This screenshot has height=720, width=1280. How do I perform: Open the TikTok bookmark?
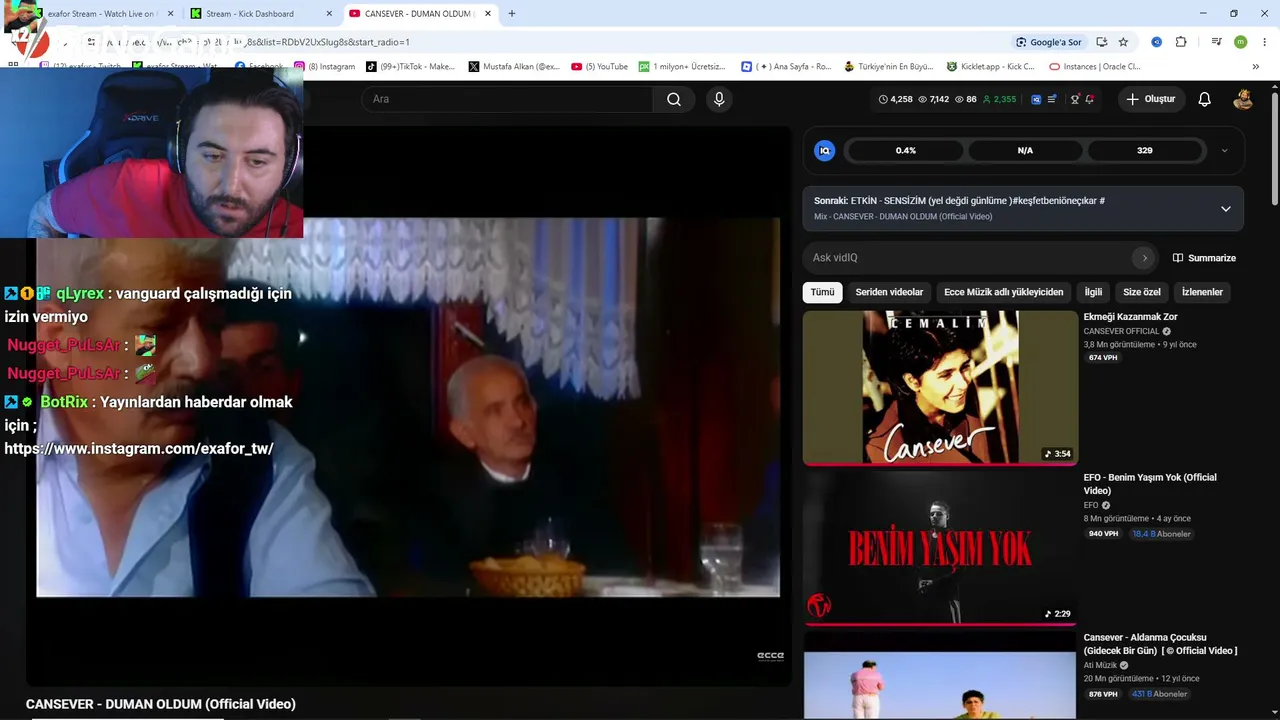click(x=410, y=67)
